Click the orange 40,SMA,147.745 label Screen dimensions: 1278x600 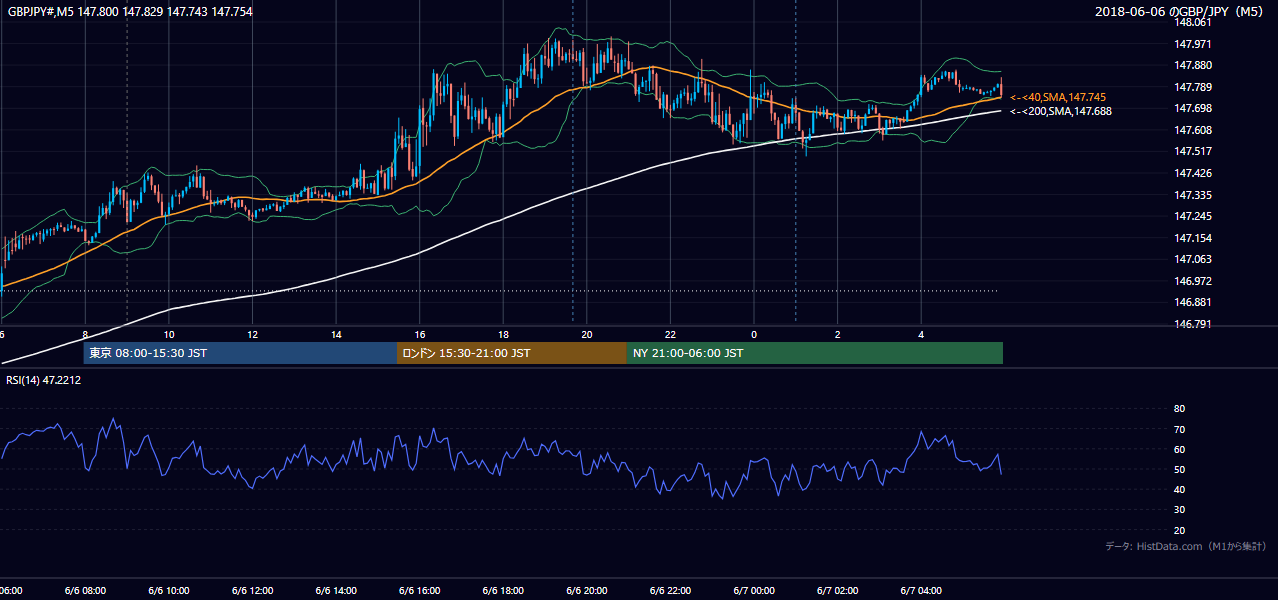click(x=1058, y=97)
